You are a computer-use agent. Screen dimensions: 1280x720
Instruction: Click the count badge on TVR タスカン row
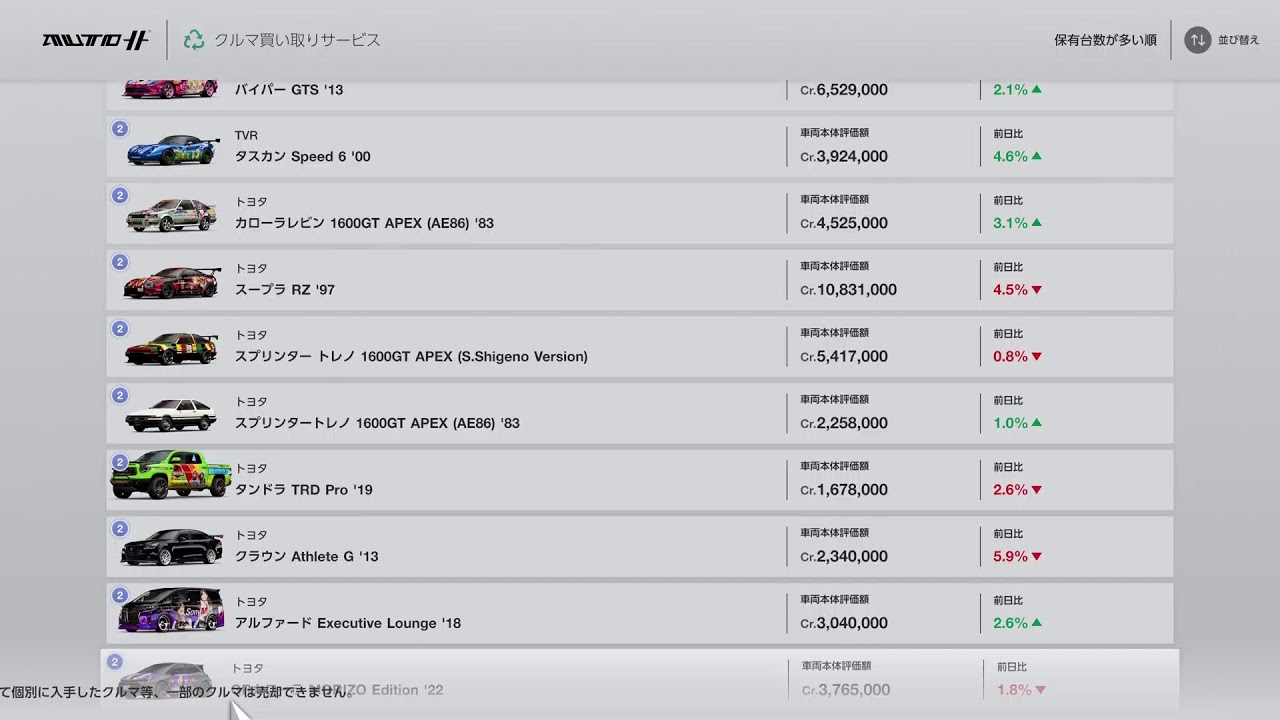point(120,129)
